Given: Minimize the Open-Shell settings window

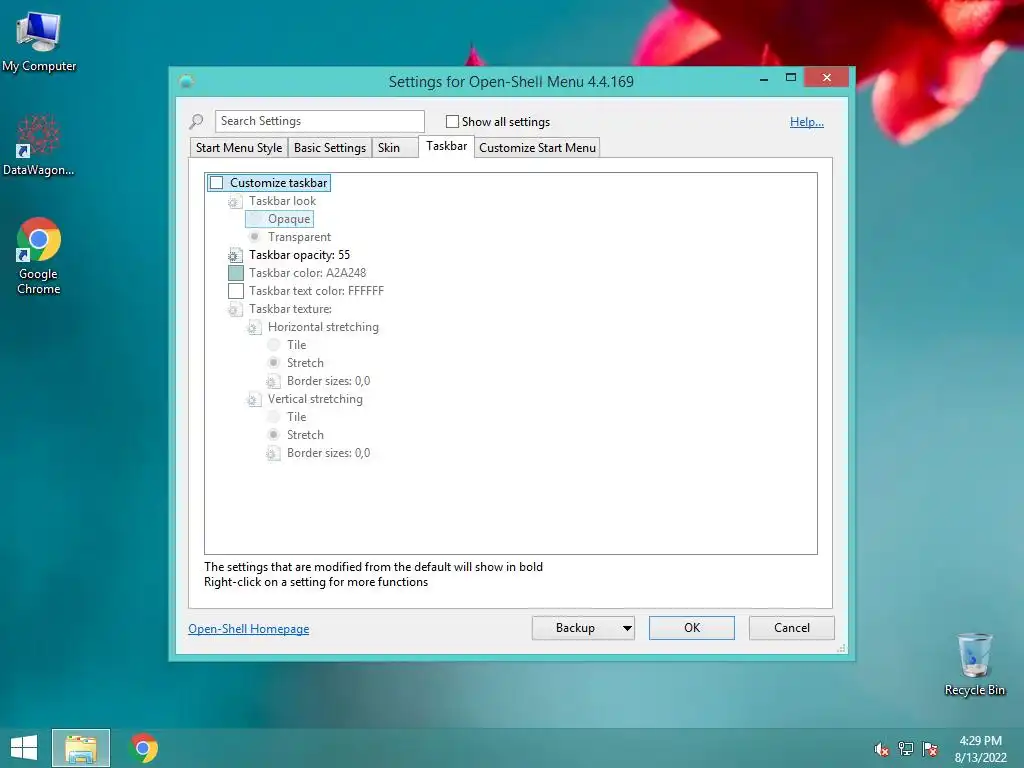Looking at the screenshot, I should point(764,78).
